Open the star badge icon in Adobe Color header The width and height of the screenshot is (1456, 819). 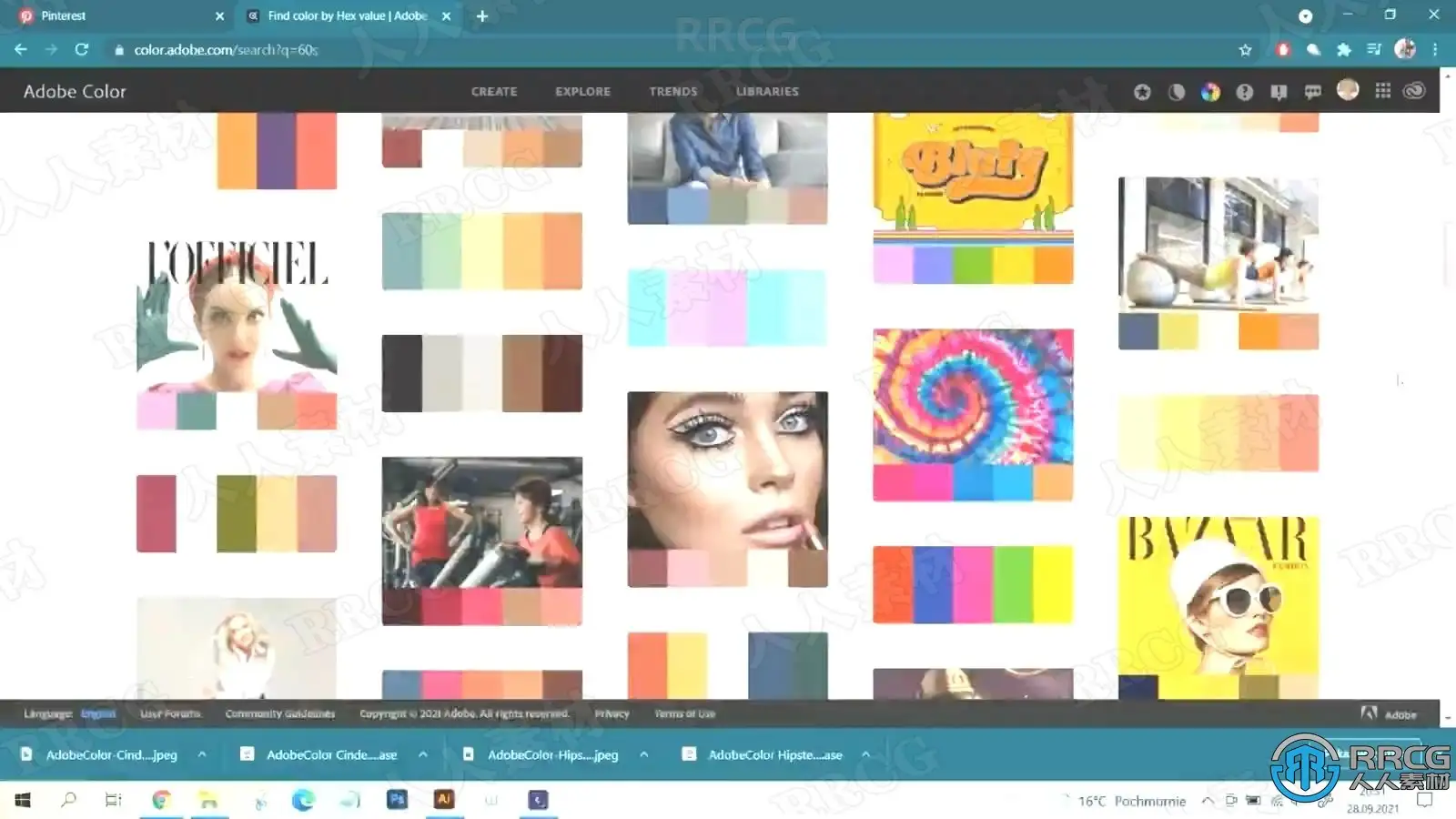1142,92
